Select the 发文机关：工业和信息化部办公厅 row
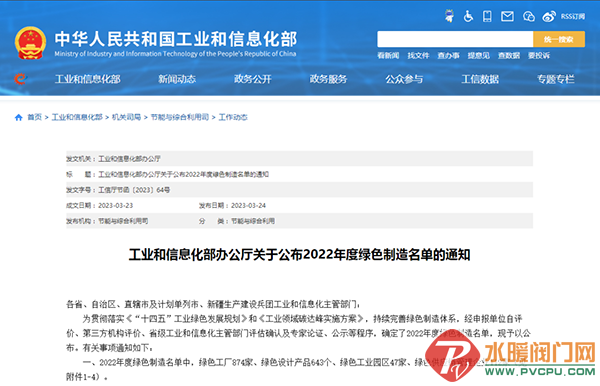This screenshot has height=386, width=600. click(299, 158)
